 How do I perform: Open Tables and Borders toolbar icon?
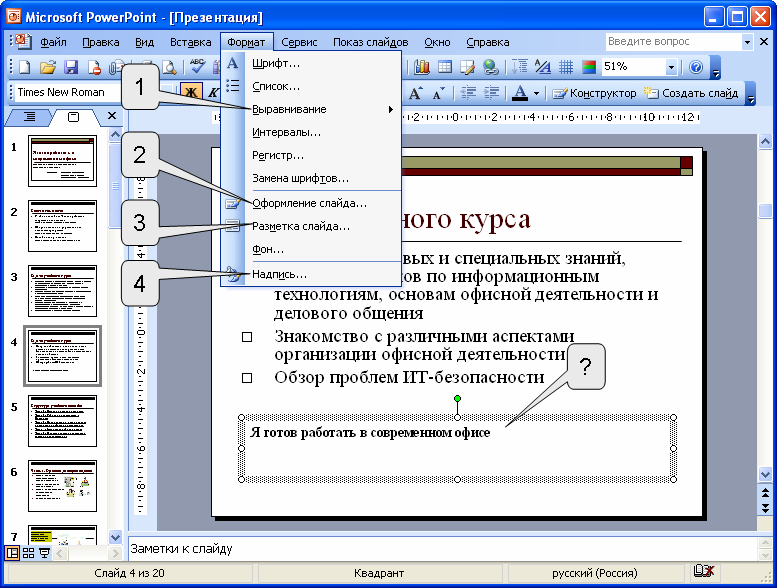(x=468, y=67)
